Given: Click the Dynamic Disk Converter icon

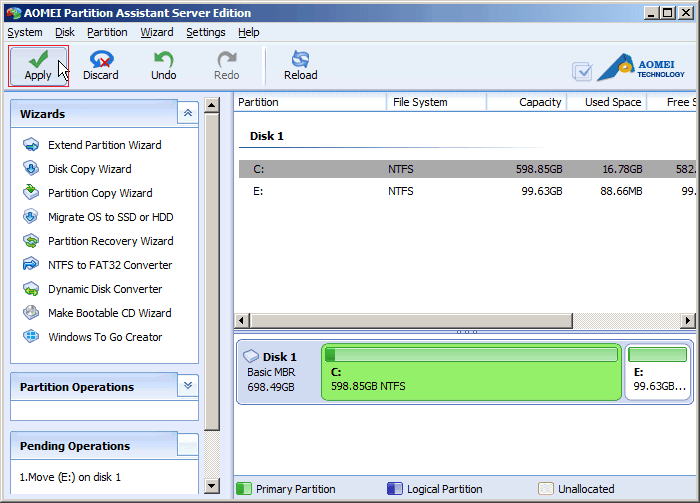Looking at the screenshot, I should coord(31,289).
